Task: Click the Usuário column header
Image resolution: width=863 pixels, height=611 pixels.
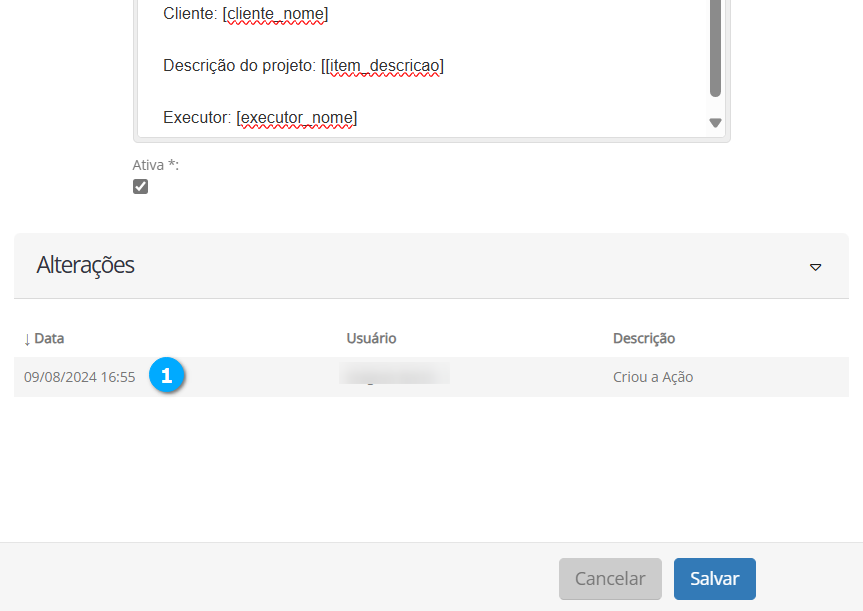Action: 371,338
